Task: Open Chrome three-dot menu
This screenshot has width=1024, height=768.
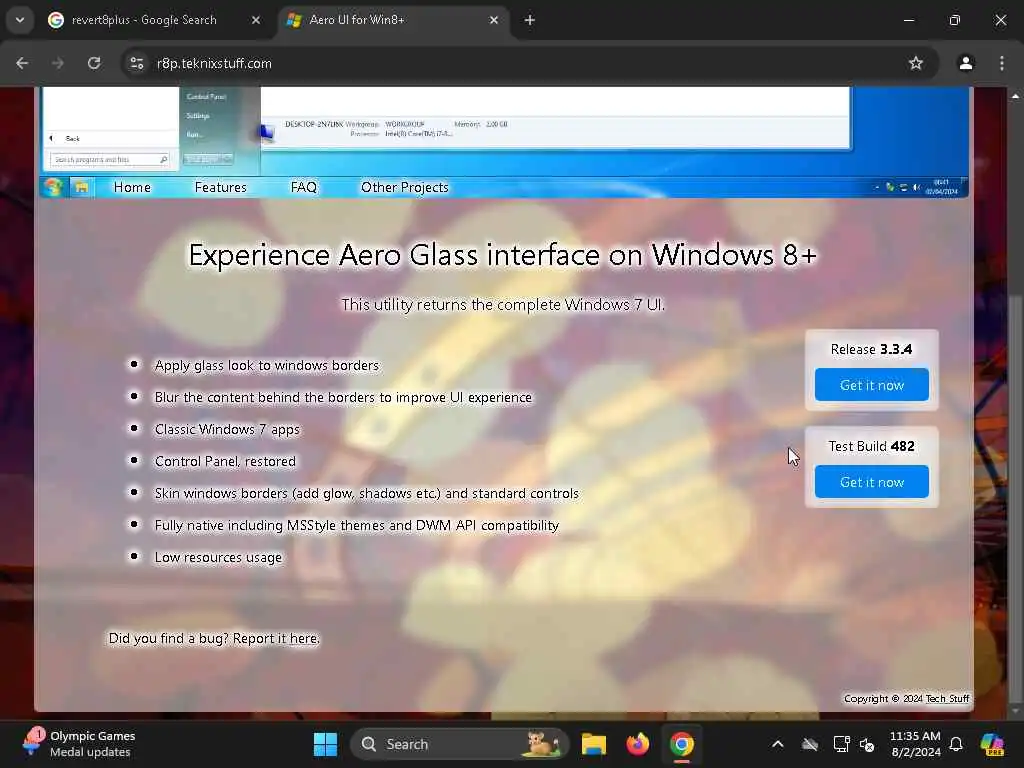Action: click(x=1002, y=63)
